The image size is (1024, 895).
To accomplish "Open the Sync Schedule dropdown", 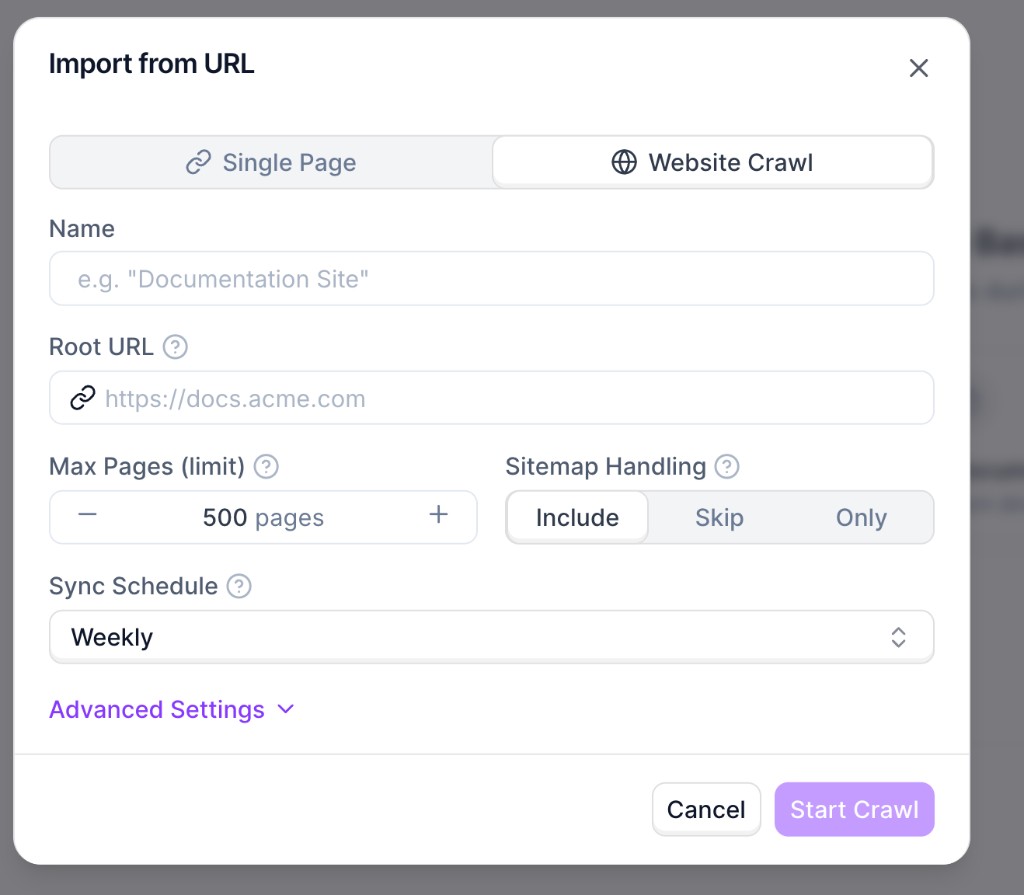I will coord(491,636).
